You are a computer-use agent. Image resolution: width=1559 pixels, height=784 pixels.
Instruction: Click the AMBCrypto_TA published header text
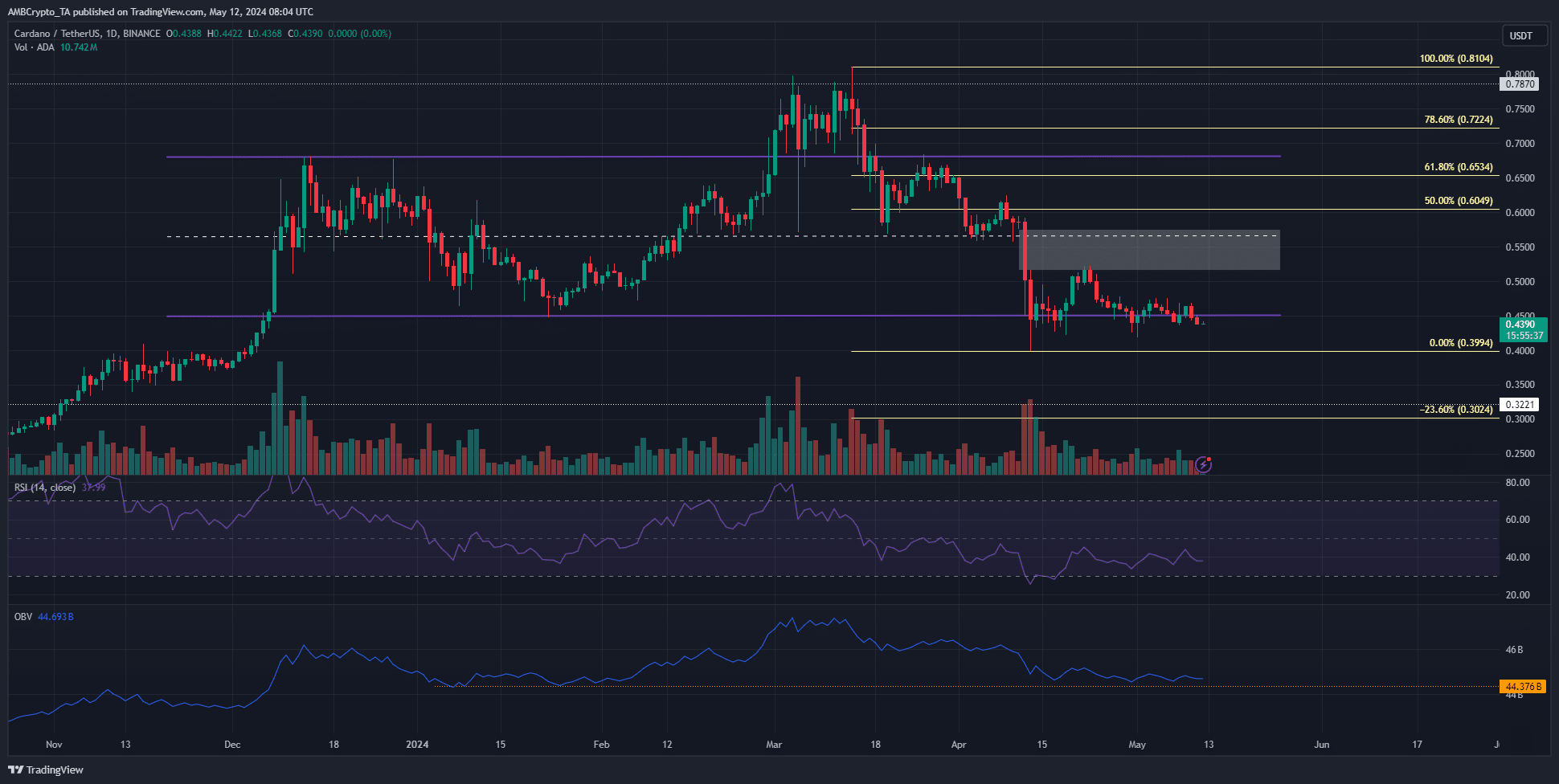(x=161, y=12)
